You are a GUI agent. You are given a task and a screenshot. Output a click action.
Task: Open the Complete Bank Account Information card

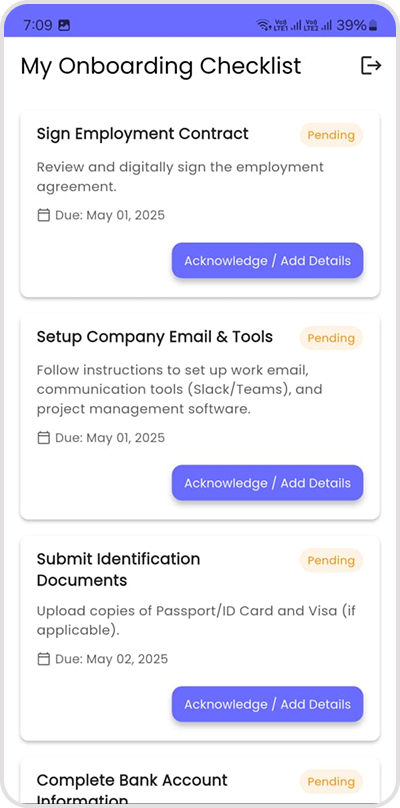(x=200, y=782)
